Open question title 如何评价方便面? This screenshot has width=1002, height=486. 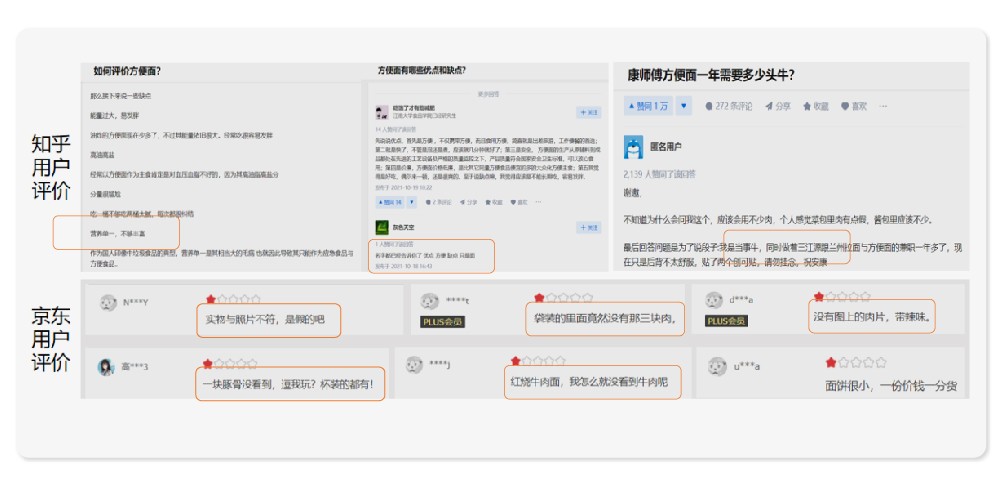click(127, 71)
